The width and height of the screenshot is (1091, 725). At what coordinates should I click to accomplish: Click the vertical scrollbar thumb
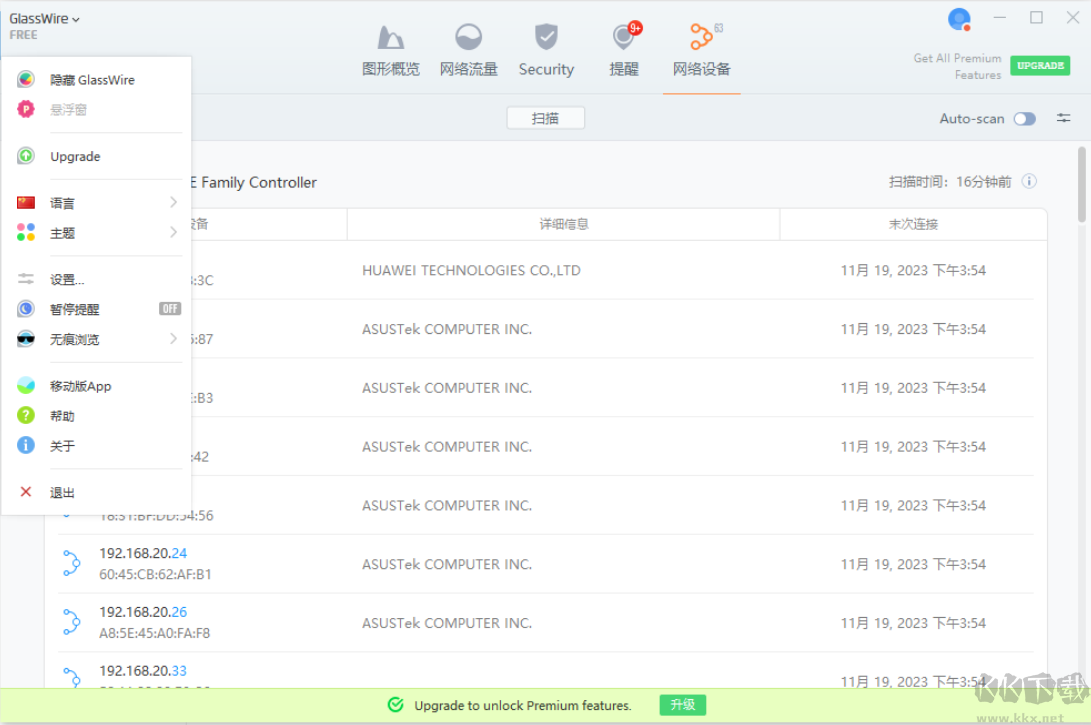1082,184
